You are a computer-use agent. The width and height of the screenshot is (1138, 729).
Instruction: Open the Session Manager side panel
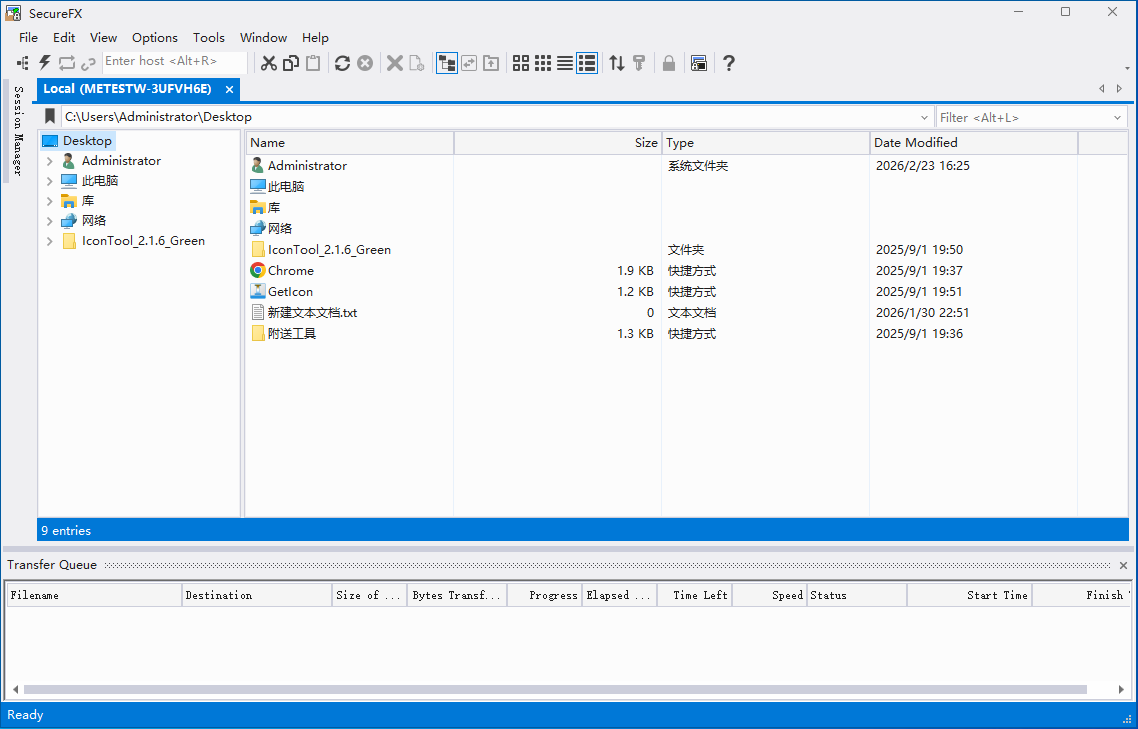coord(17,131)
